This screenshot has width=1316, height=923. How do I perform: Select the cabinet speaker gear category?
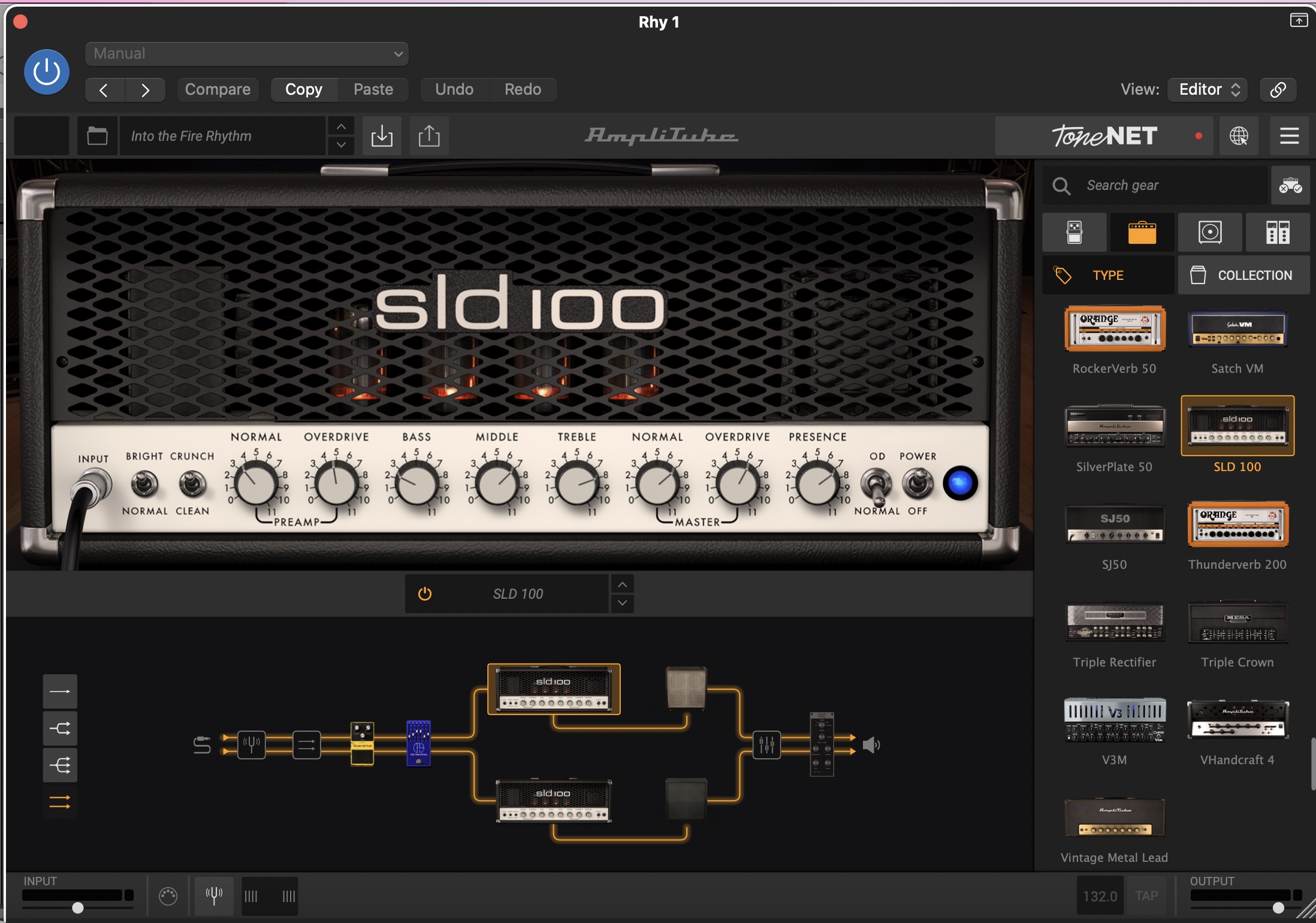click(x=1210, y=233)
